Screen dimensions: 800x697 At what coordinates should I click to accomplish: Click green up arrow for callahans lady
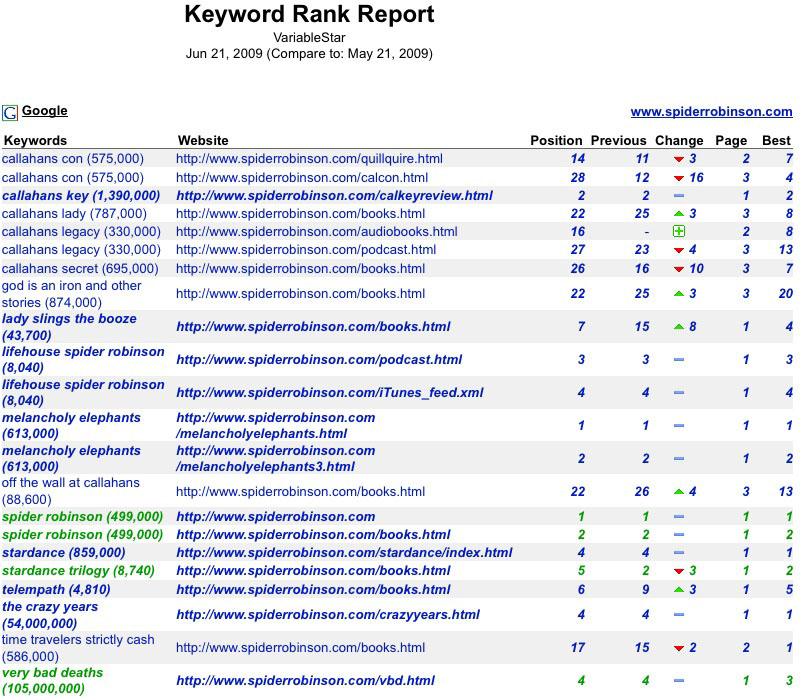[x=679, y=213]
